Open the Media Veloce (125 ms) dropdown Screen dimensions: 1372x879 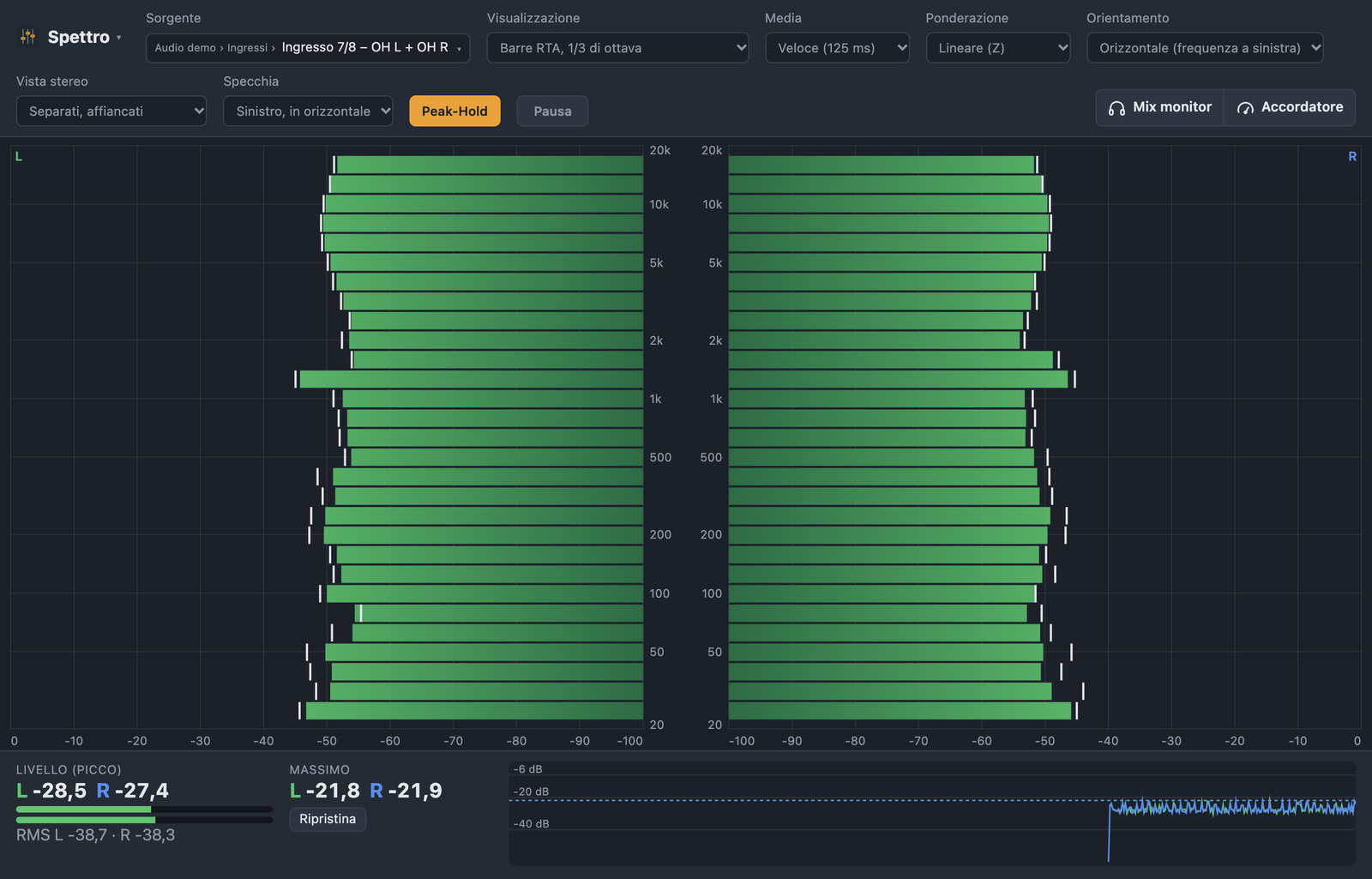[x=837, y=48]
